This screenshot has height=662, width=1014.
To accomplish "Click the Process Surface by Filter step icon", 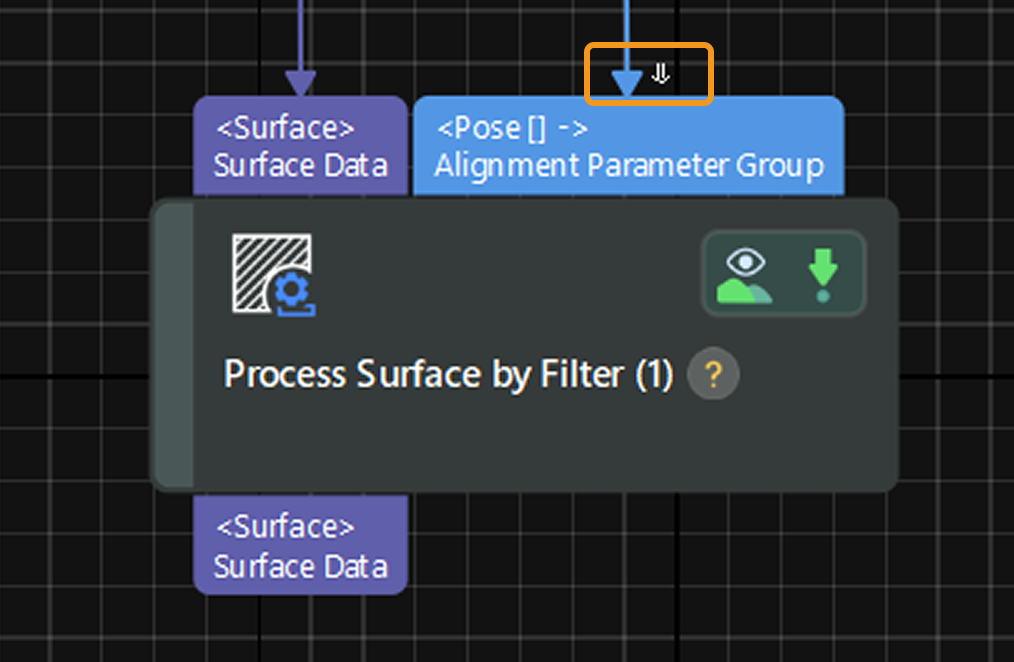I will click(x=274, y=274).
